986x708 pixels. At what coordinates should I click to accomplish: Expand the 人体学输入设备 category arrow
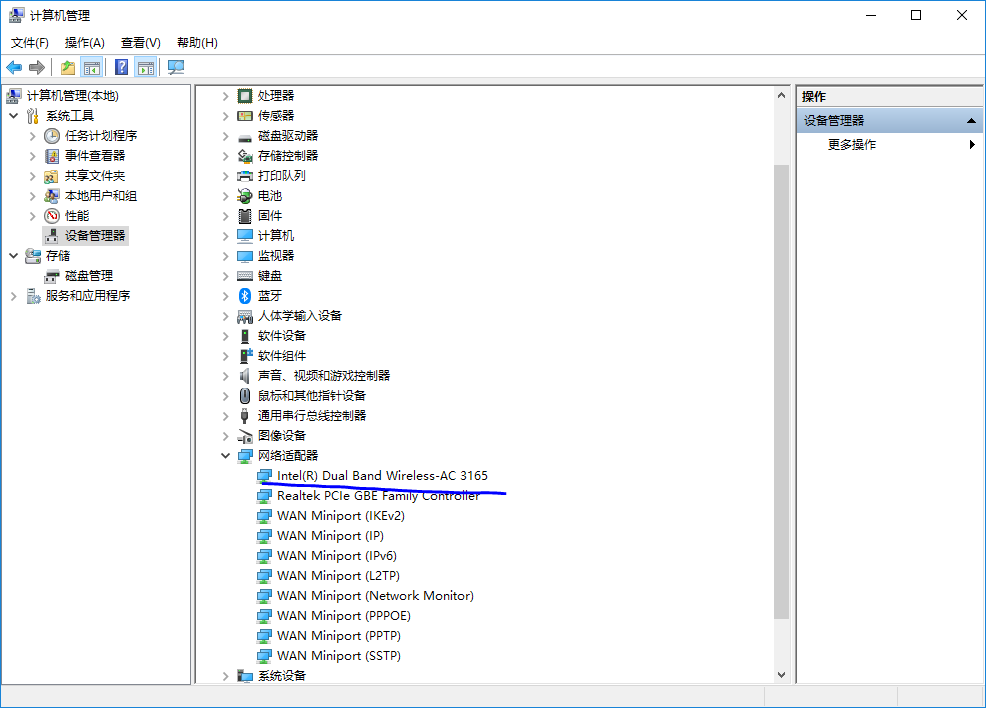click(225, 316)
